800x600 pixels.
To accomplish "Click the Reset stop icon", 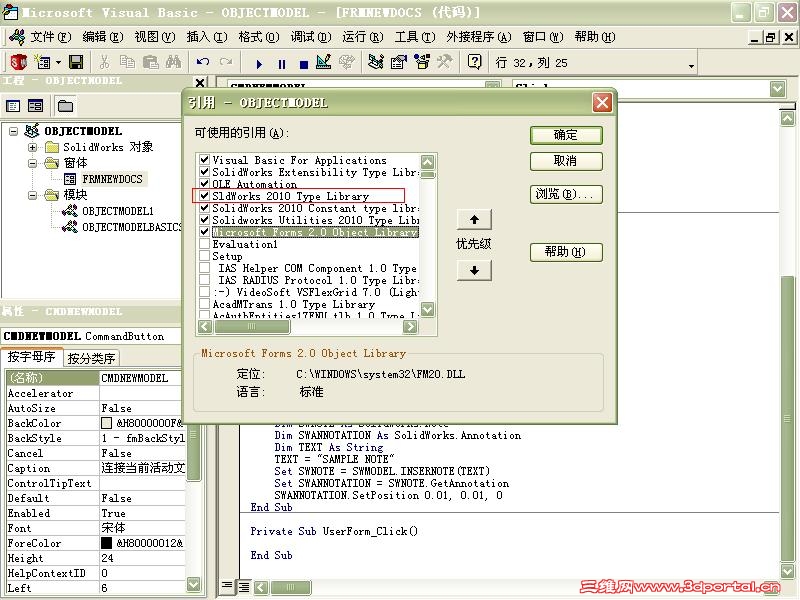I will click(x=304, y=64).
